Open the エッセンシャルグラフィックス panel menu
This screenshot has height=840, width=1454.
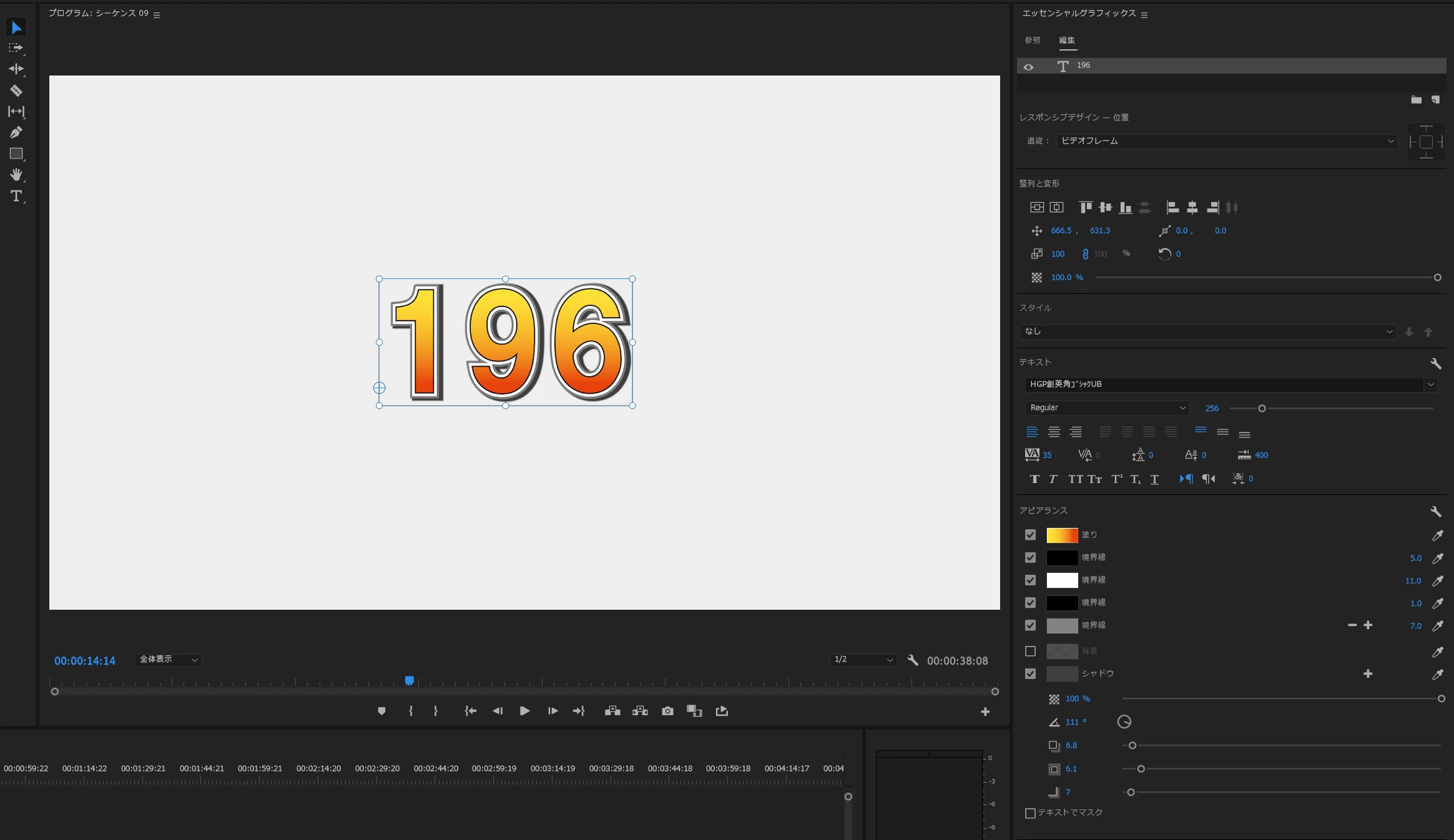click(x=1144, y=15)
